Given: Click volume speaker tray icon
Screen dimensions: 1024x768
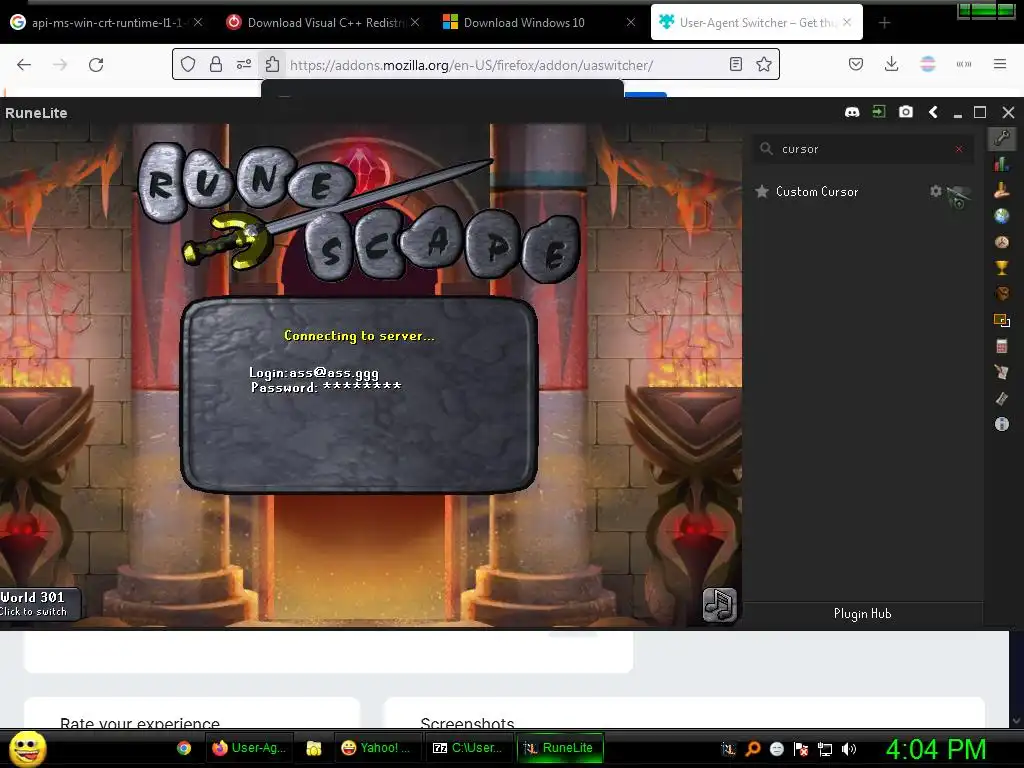Looking at the screenshot, I should pos(849,749).
